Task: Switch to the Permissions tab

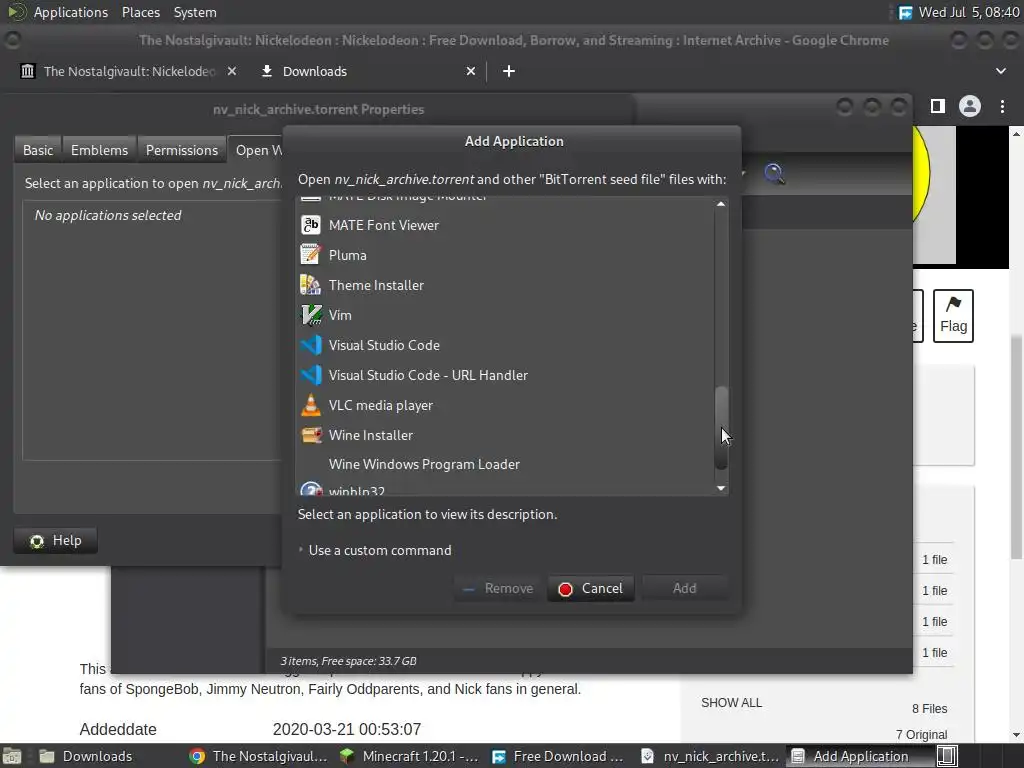Action: point(182,150)
